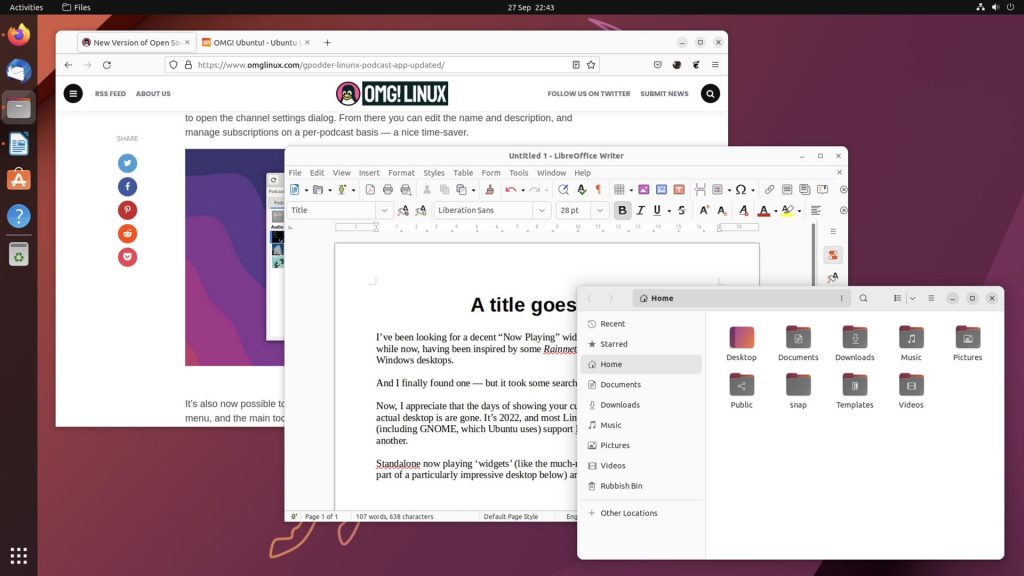Image resolution: width=1024 pixels, height=576 pixels.
Task: Click Clear Direct Formatting icon
Action: click(x=743, y=210)
